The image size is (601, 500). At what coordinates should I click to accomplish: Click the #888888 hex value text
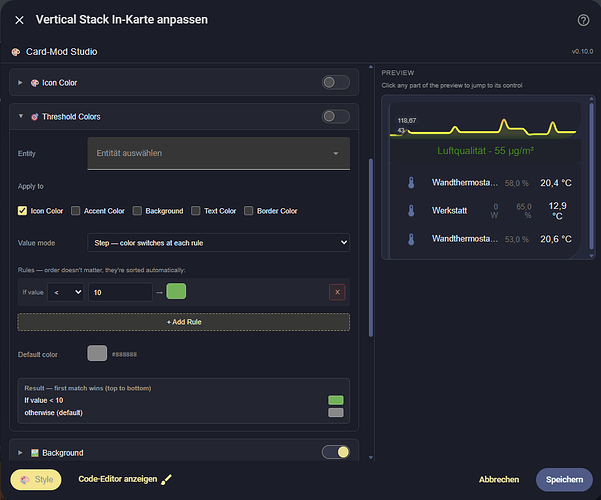click(x=124, y=354)
